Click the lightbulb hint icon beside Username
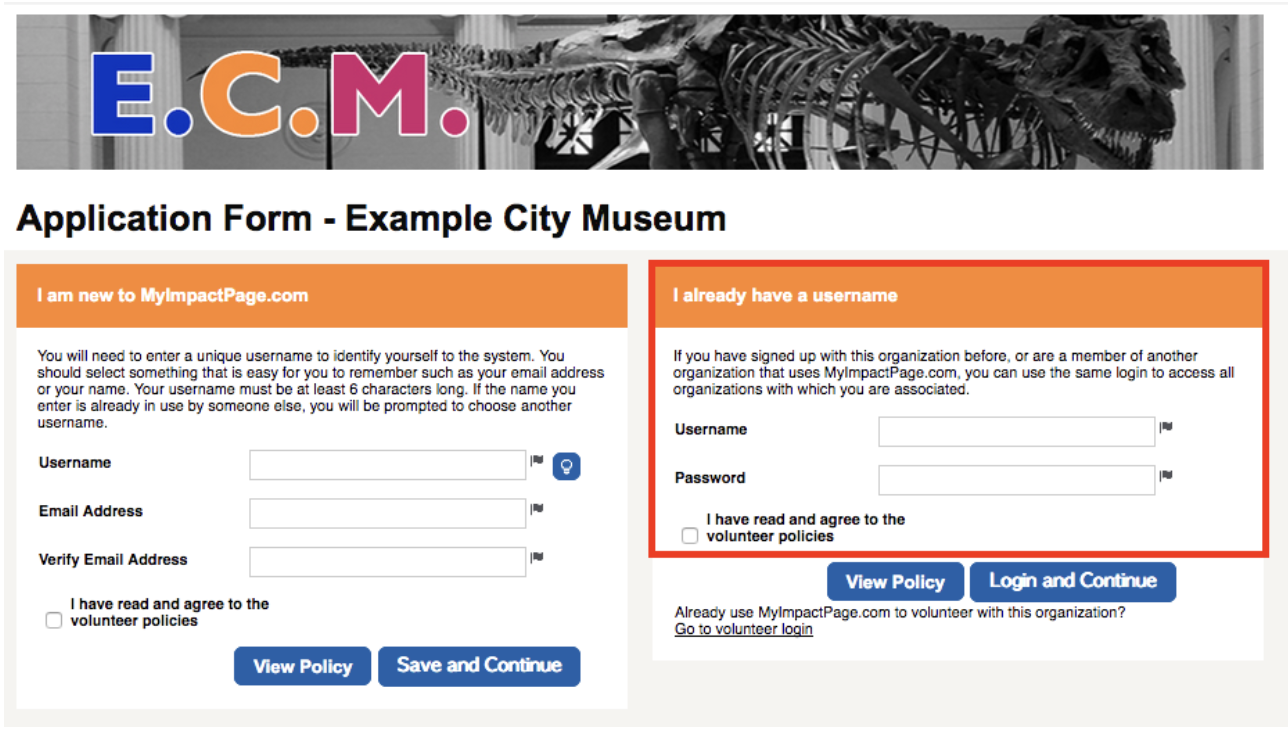The width and height of the screenshot is (1288, 730). pos(566,466)
